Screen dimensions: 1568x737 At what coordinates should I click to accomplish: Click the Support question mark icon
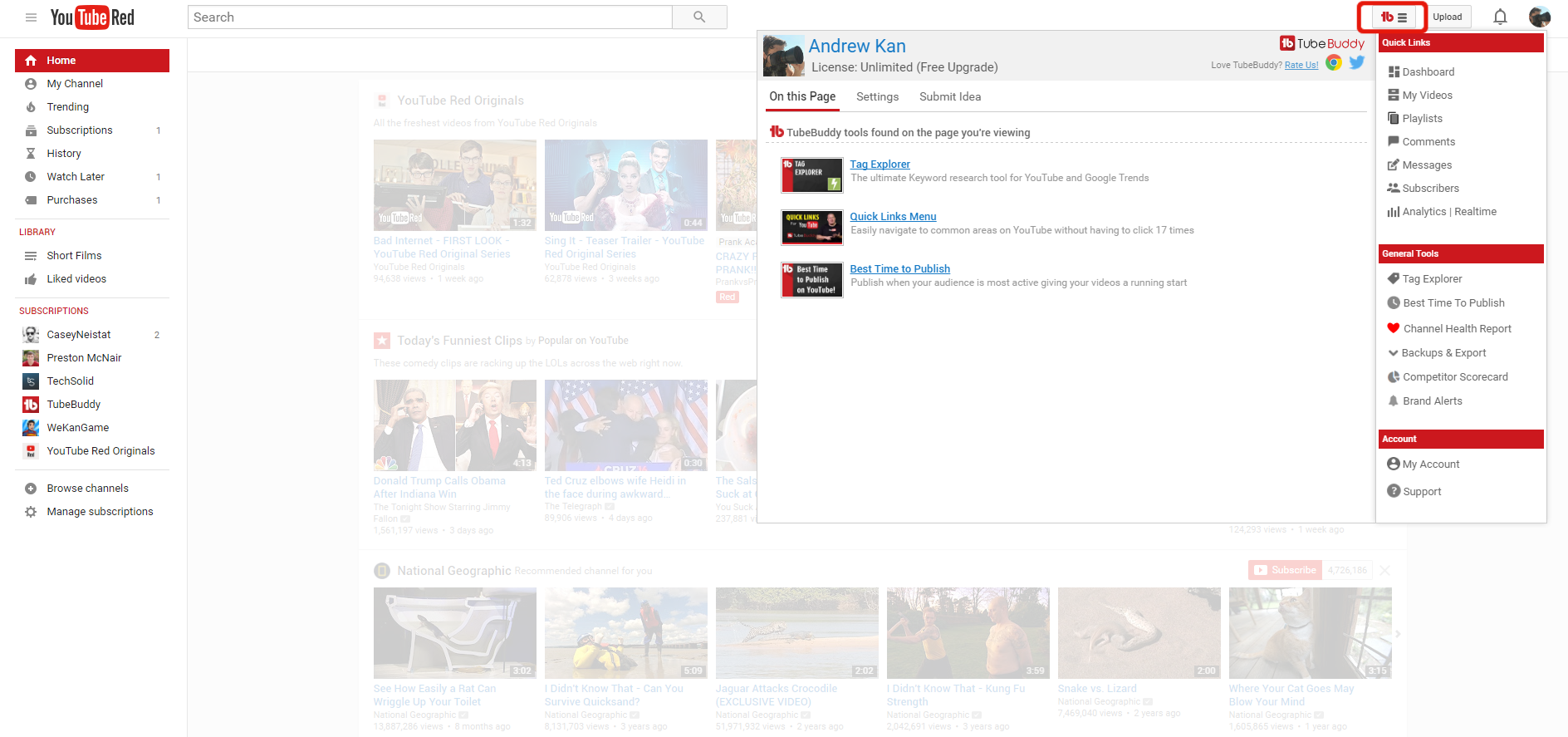coord(1394,492)
